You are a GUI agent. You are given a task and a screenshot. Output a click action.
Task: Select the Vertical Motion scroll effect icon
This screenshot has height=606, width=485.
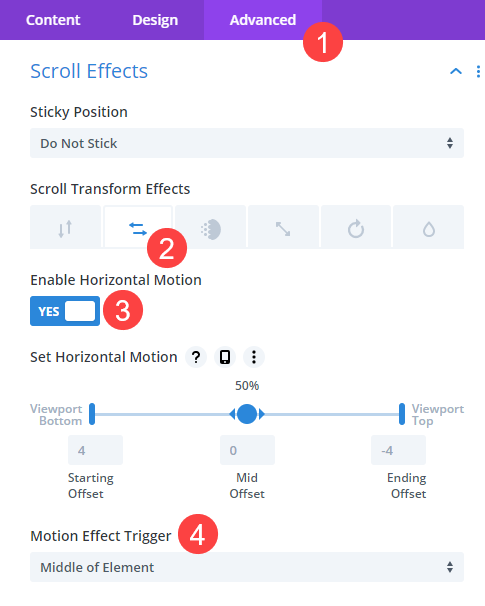pos(65,227)
